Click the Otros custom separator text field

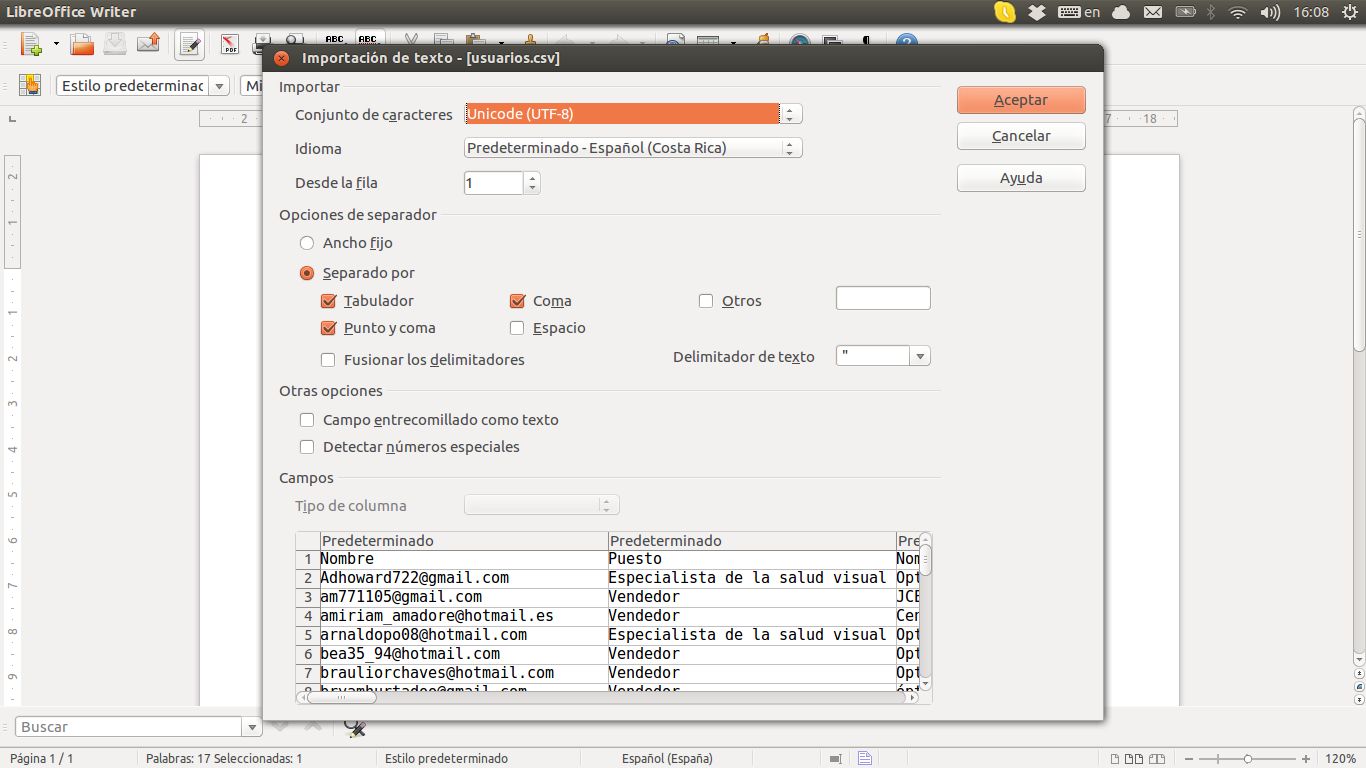click(x=883, y=298)
